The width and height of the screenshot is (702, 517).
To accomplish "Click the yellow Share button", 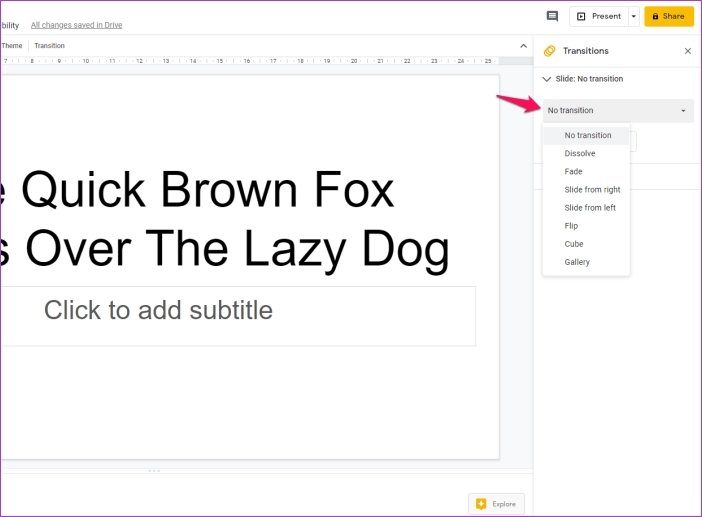I will coord(669,17).
